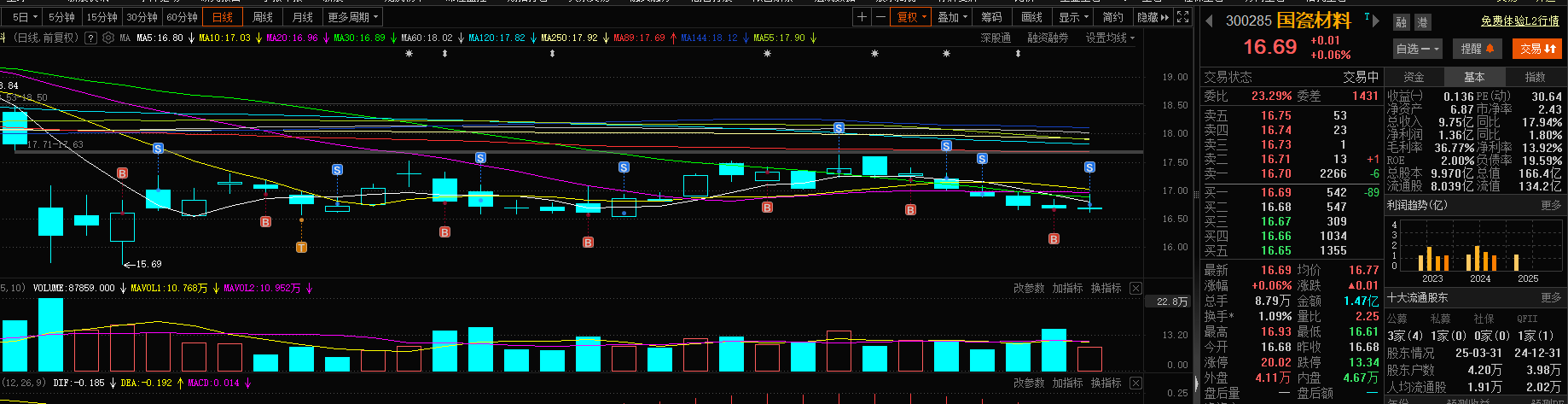Click 加指标 in volume panel
The image size is (1568, 404).
[x=1067, y=289]
